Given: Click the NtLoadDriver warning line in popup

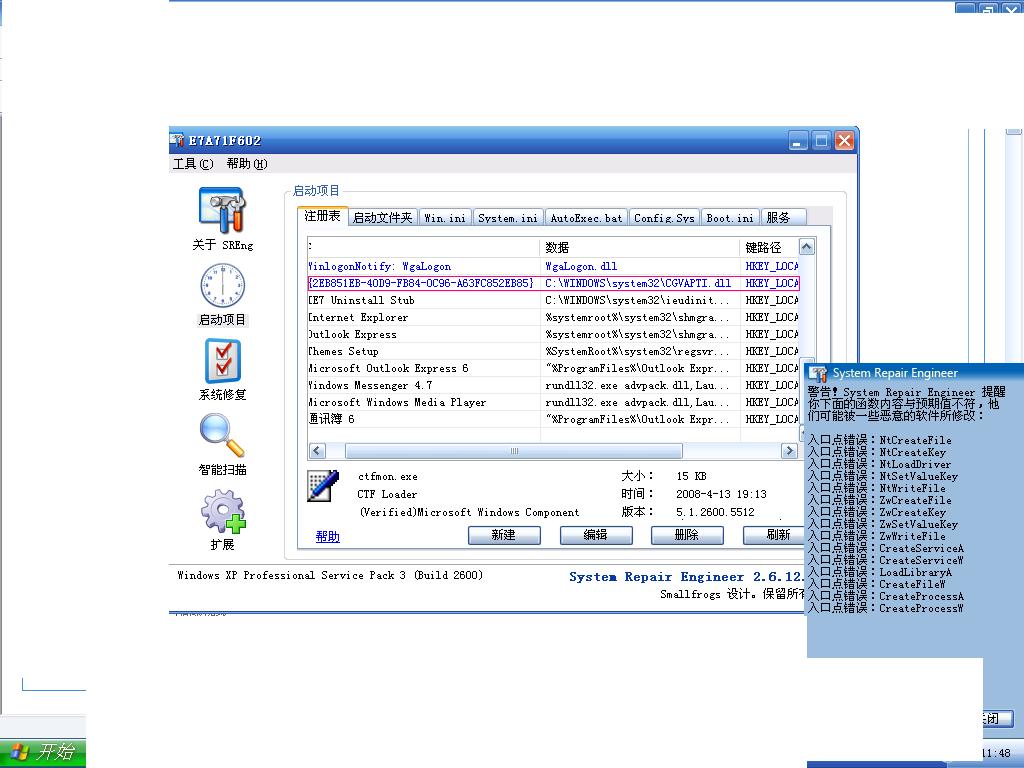Looking at the screenshot, I should click(880, 464).
